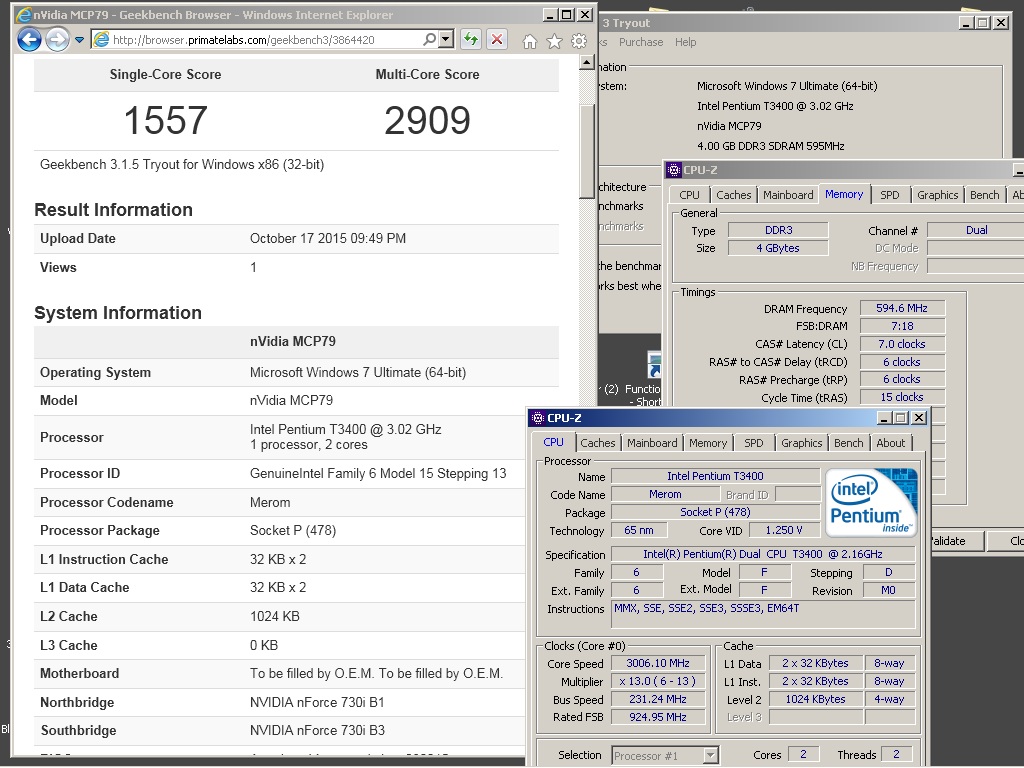The height and width of the screenshot is (768, 1024).
Task: Stop loading with the red X button
Action: coord(497,40)
